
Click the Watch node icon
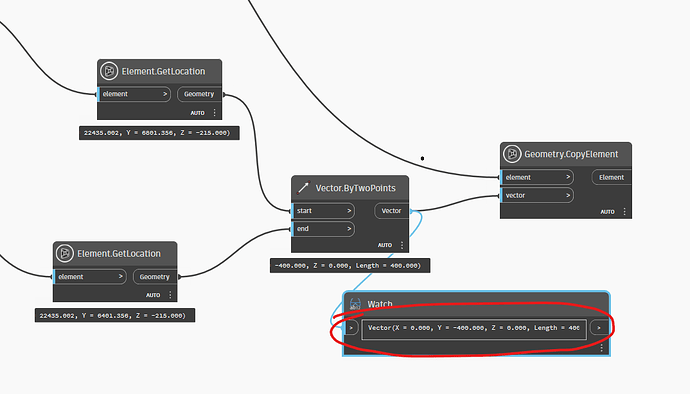click(x=355, y=304)
